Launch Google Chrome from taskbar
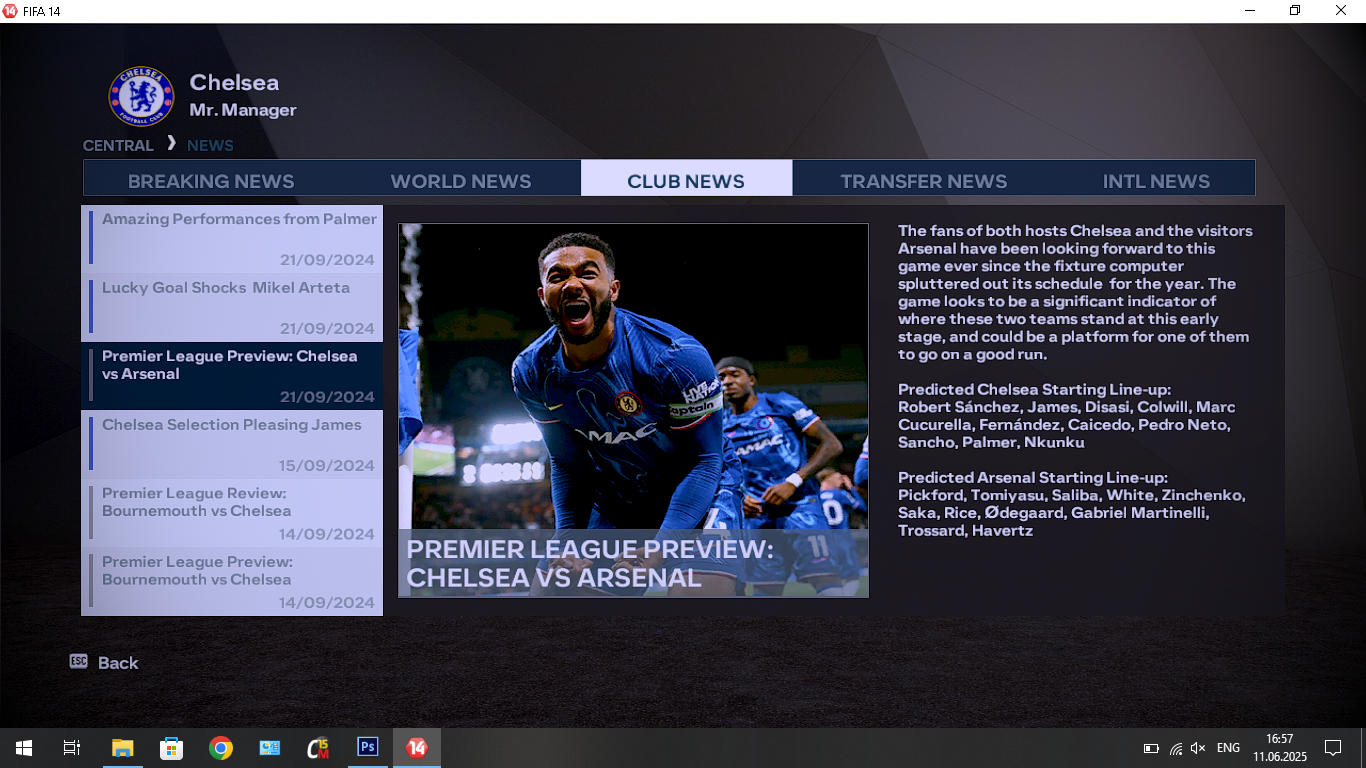The height and width of the screenshot is (768, 1366). point(220,748)
